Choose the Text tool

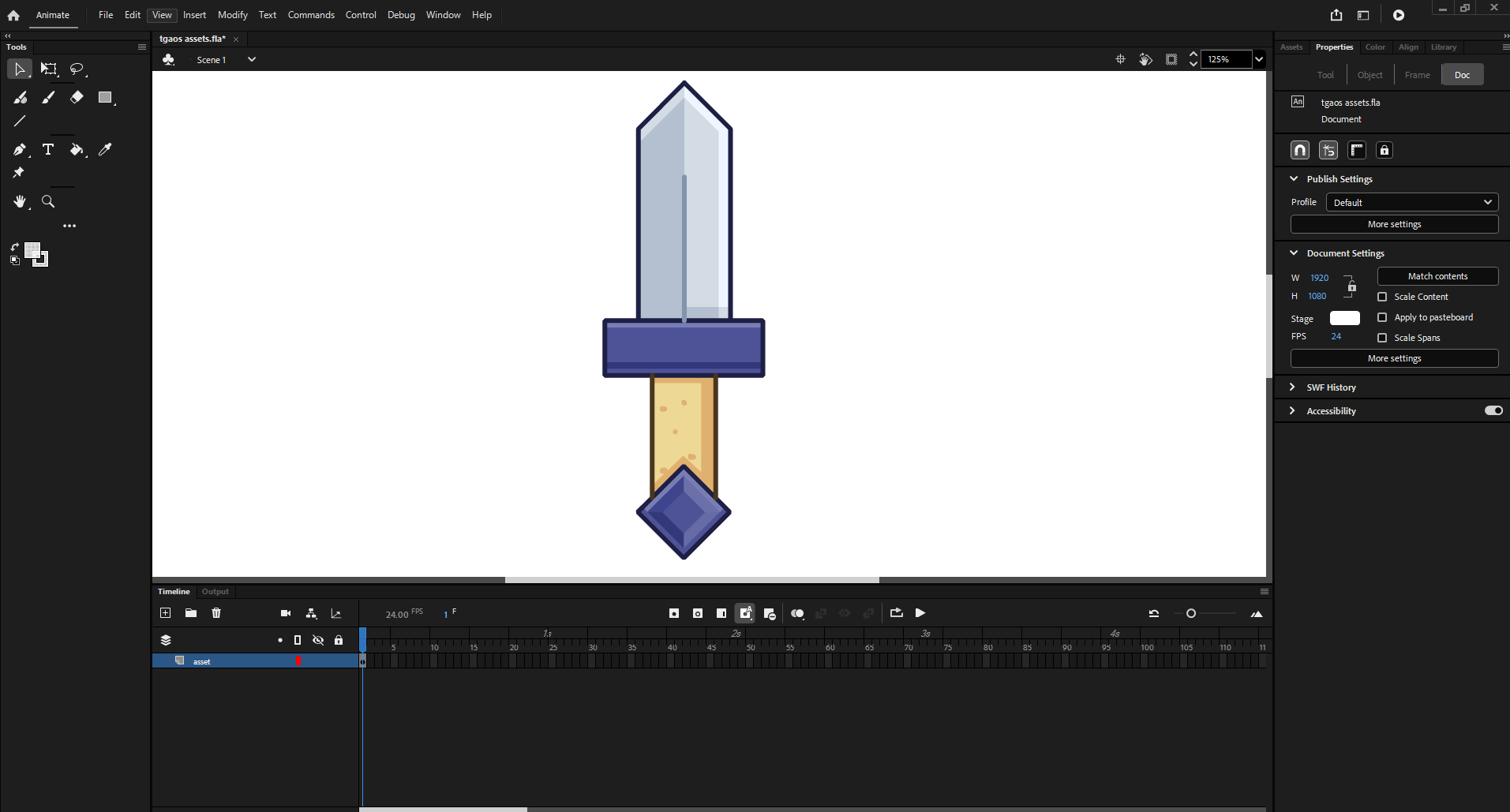[48, 149]
